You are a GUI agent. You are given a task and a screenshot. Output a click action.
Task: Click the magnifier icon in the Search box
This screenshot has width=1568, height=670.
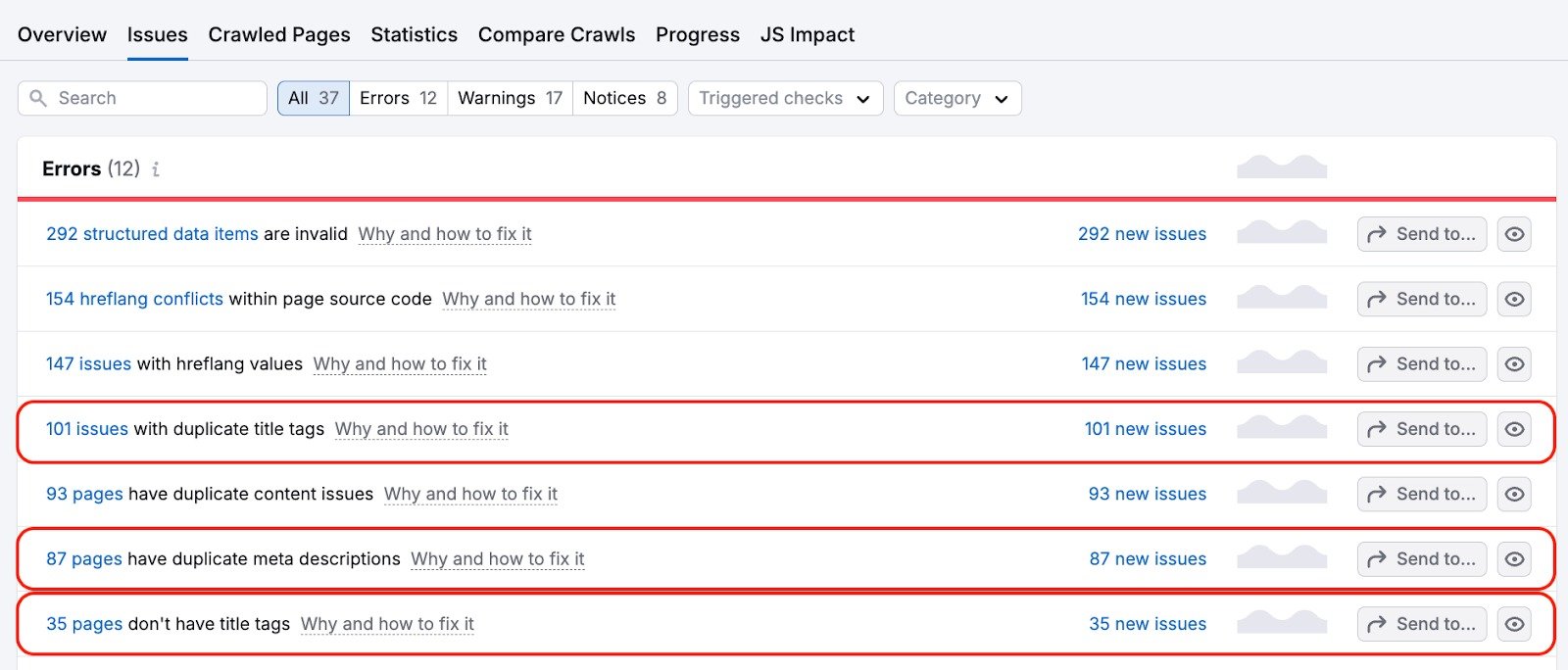[x=38, y=98]
